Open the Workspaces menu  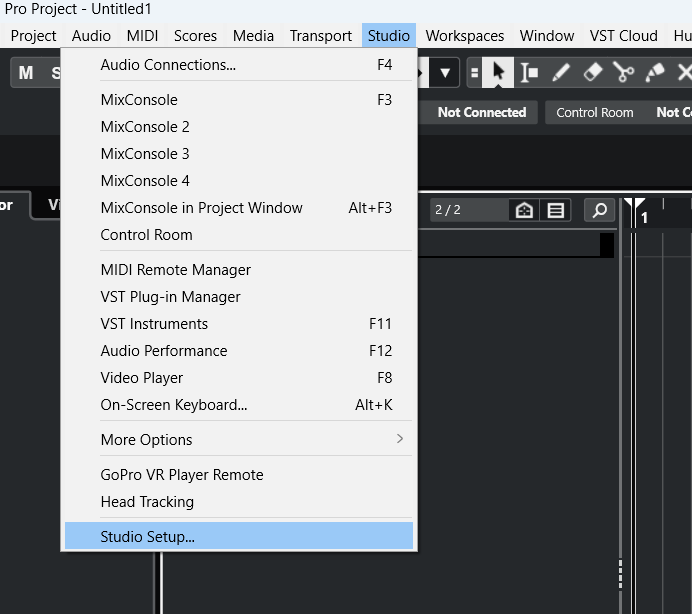(465, 36)
